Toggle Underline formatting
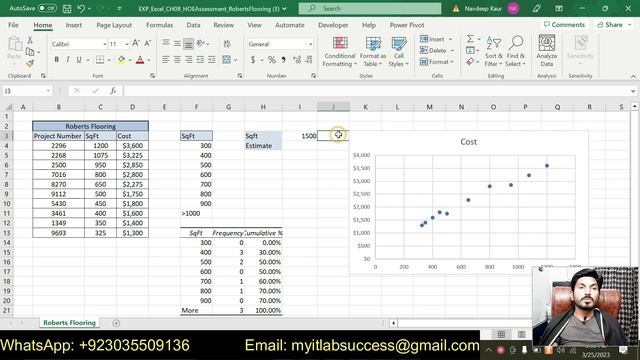Screen dimensions: 640x360 click(x=79, y=60)
